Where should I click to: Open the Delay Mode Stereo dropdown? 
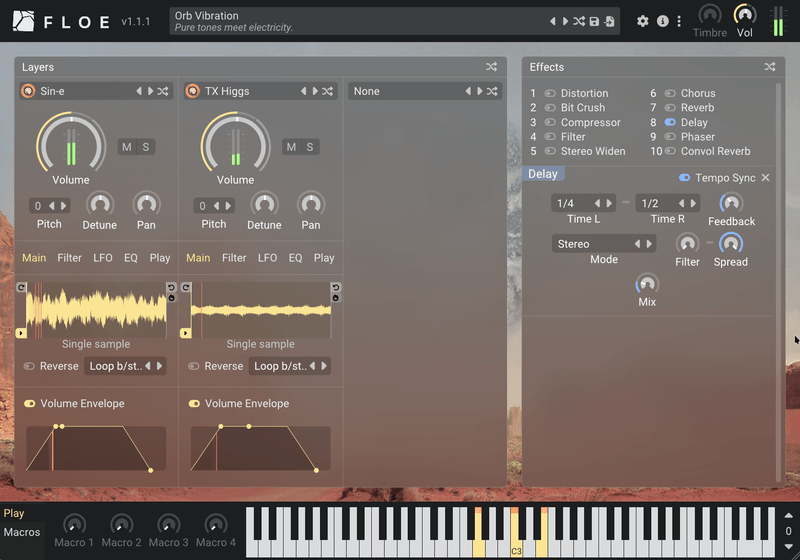[603, 244]
